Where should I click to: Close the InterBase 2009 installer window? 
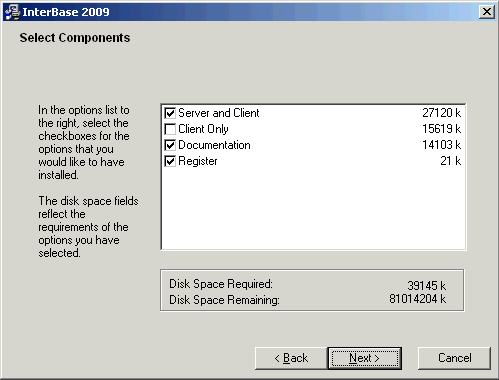pyautogui.click(x=487, y=12)
